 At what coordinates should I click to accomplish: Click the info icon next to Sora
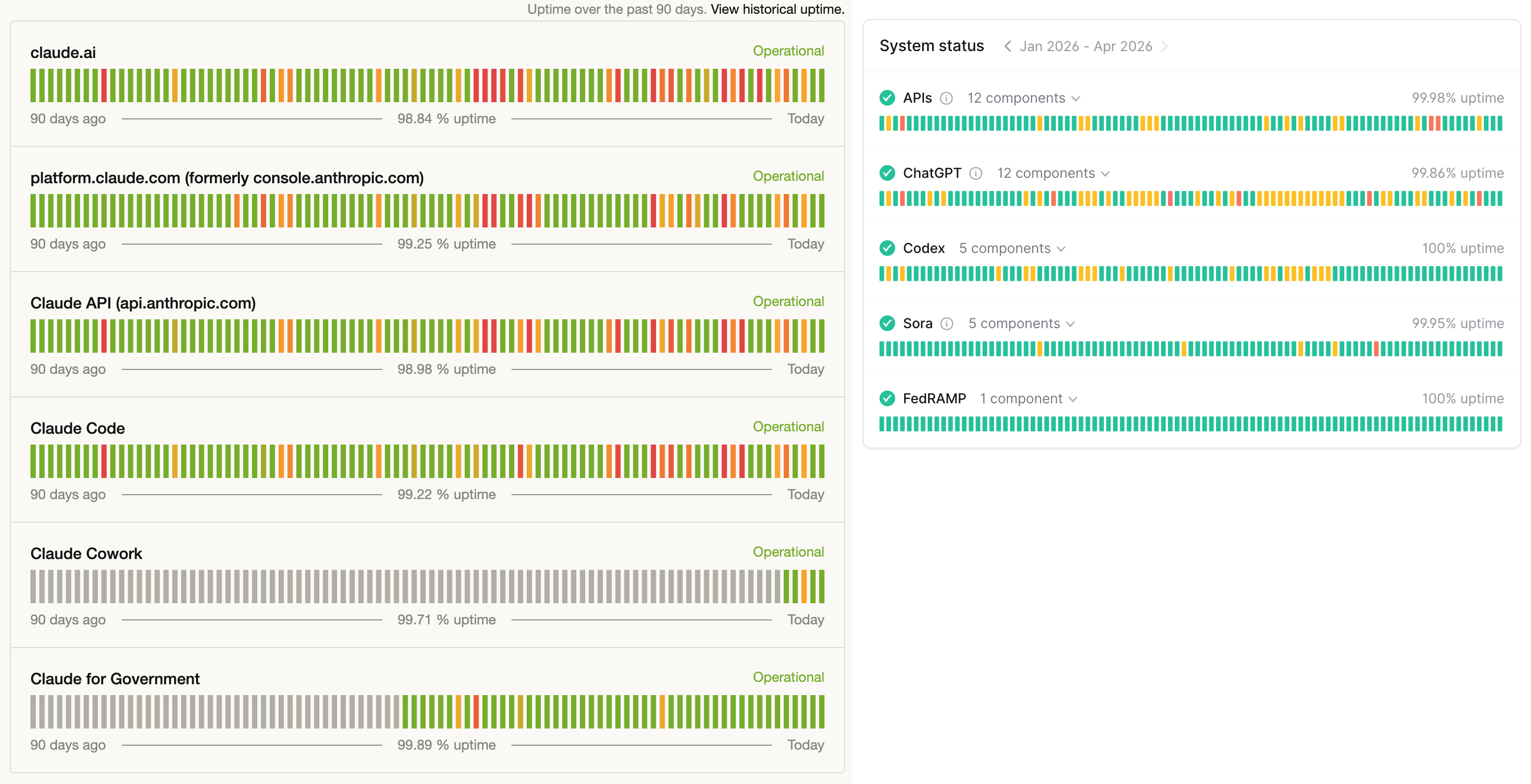tap(947, 324)
